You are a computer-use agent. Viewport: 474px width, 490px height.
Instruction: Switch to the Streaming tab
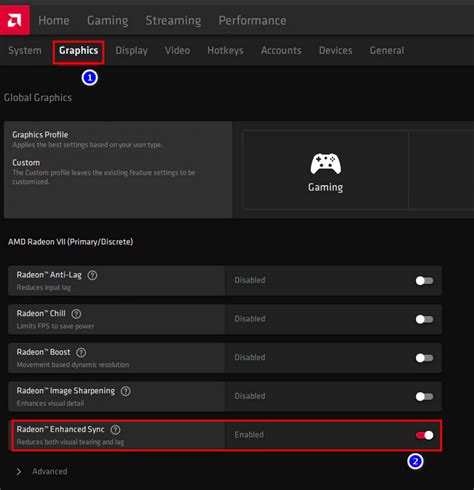[x=173, y=21]
